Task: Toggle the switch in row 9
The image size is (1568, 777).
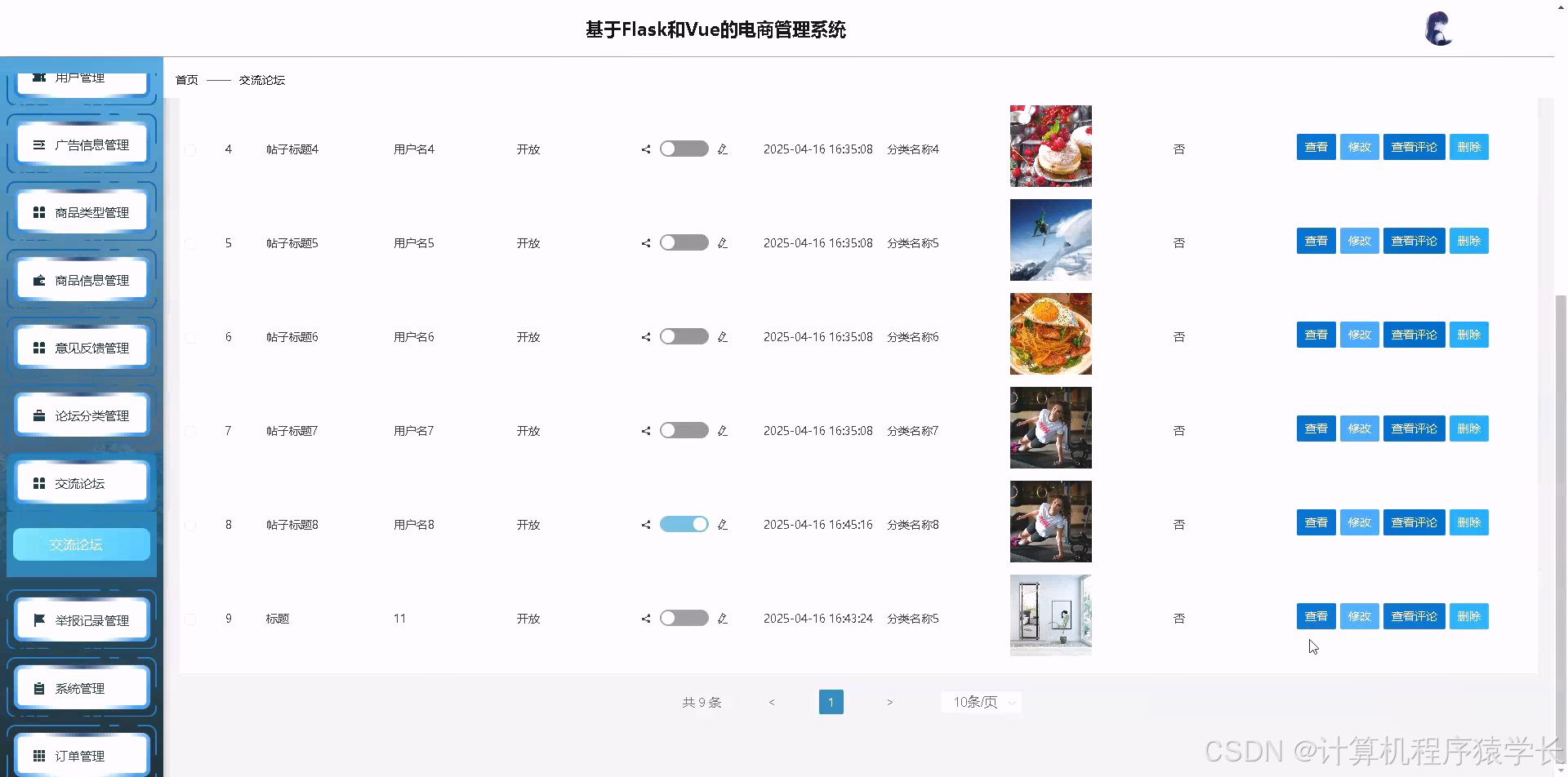Action: tap(684, 618)
